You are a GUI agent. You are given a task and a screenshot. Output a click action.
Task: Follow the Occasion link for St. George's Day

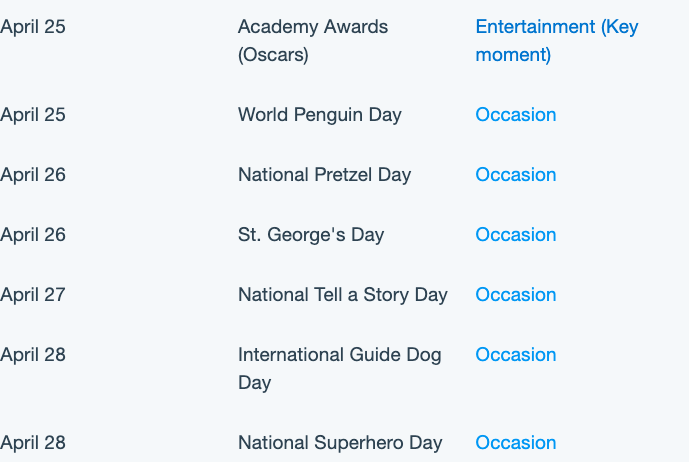(x=516, y=235)
